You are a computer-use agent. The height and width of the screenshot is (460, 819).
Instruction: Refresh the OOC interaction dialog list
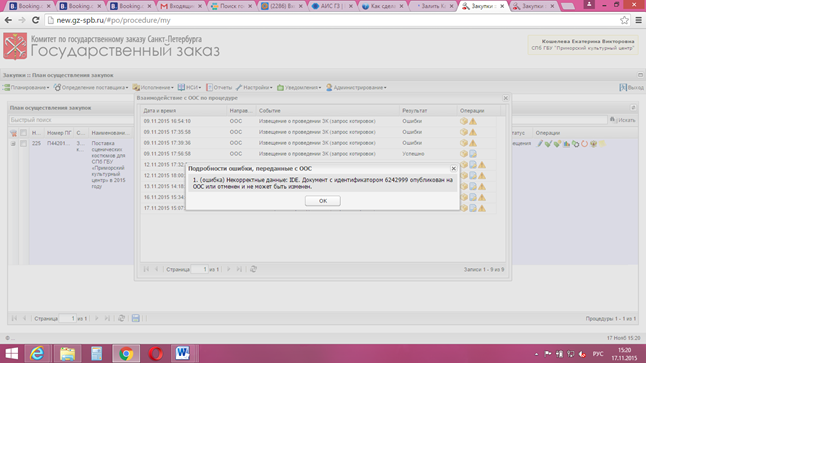[253, 269]
